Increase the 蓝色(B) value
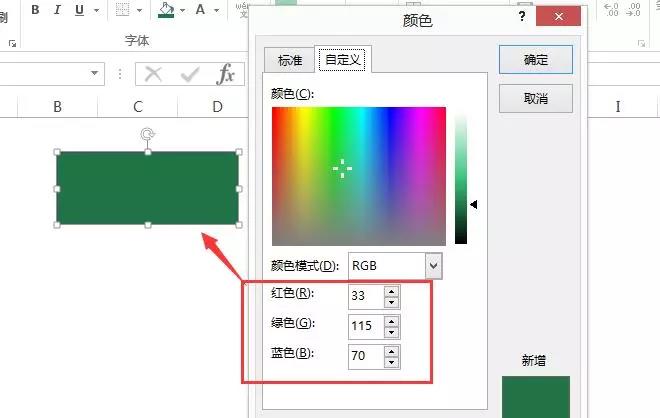Image resolution: width=660 pixels, height=418 pixels. point(391,351)
